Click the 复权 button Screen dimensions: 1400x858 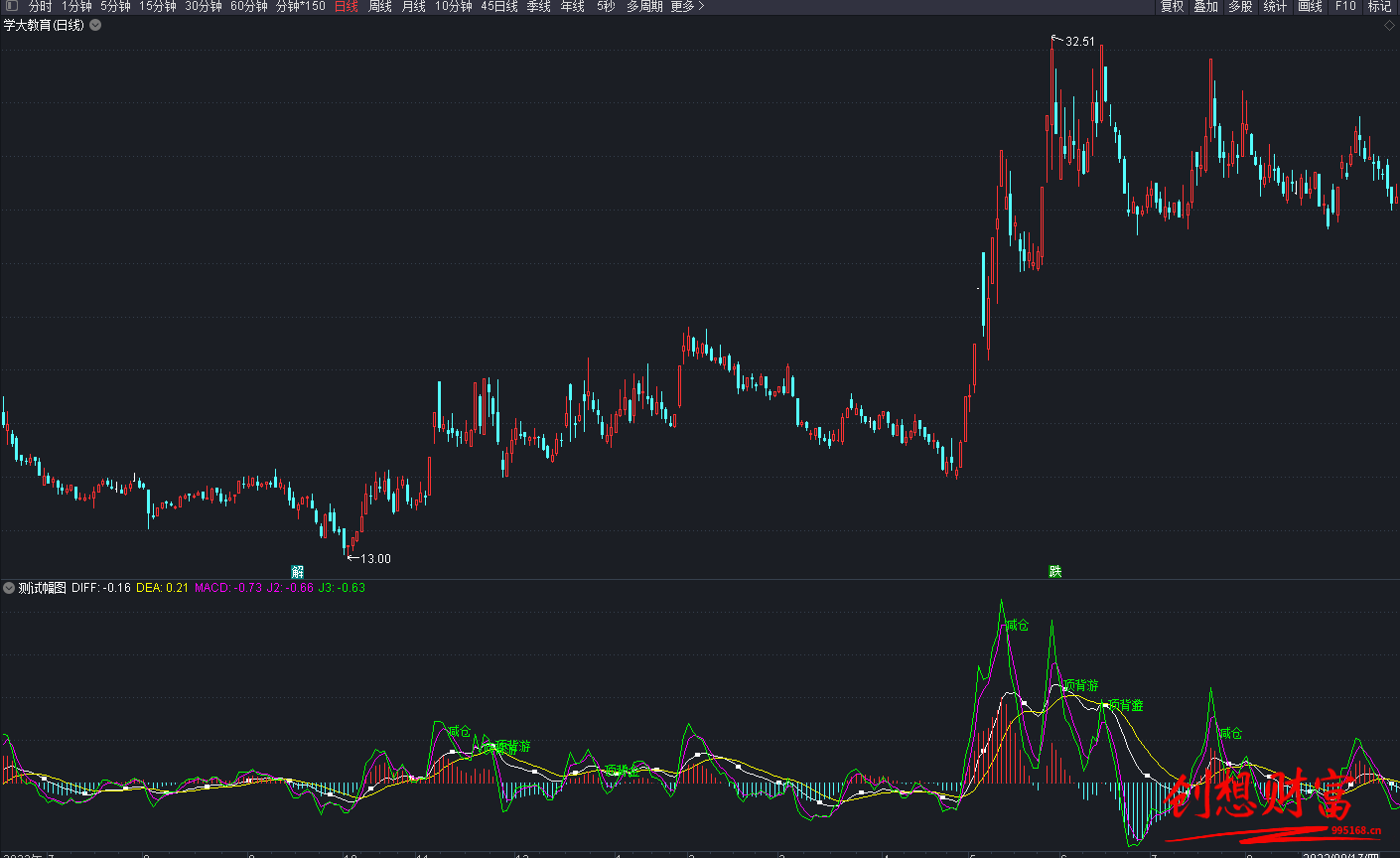point(1172,6)
